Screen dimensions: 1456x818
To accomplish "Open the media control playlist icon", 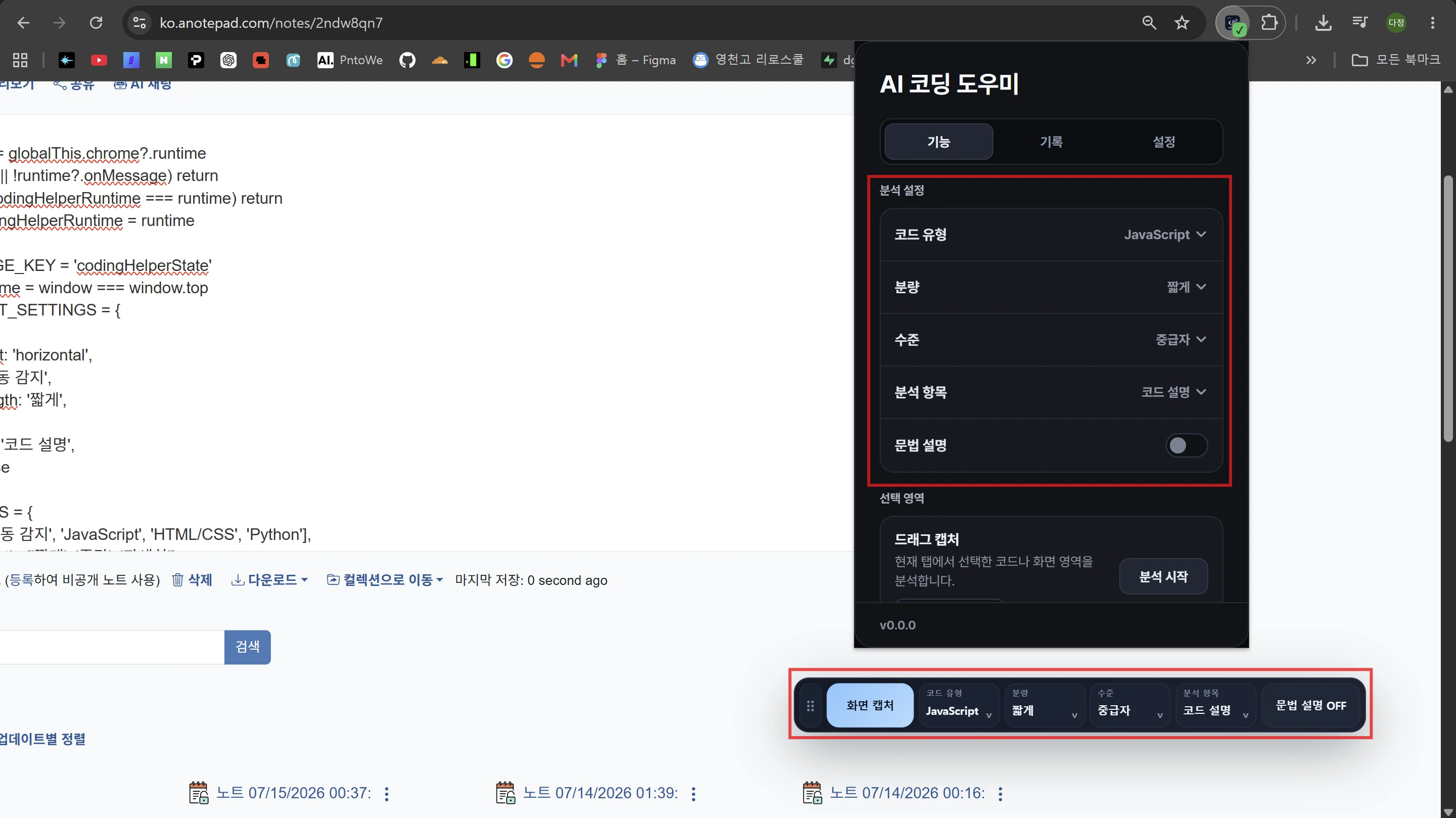I will tap(1359, 23).
